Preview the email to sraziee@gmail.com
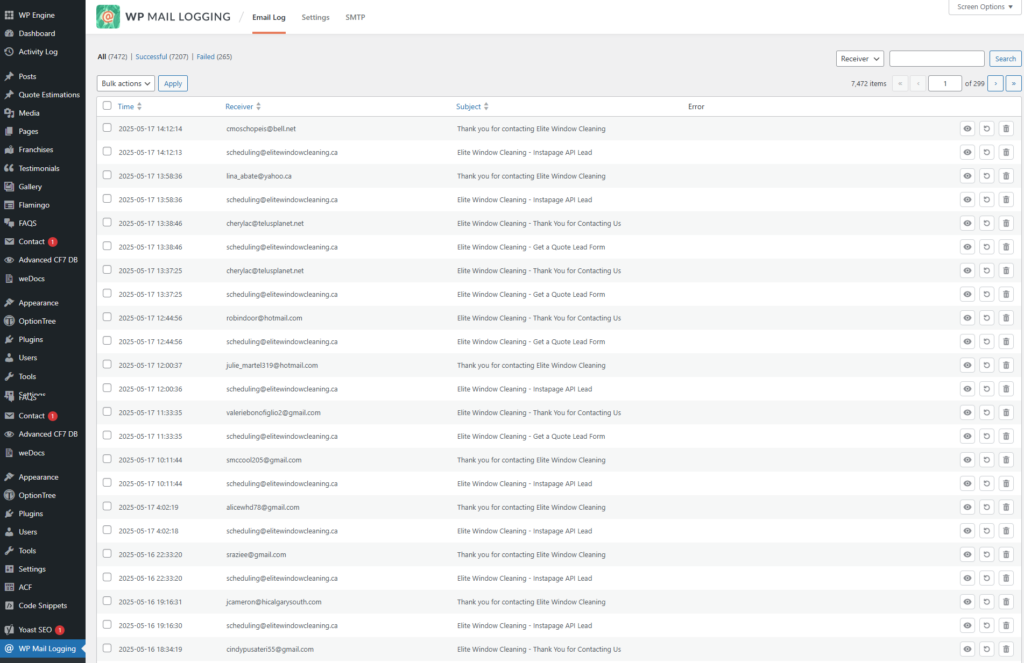Image resolution: width=1024 pixels, height=663 pixels. coord(967,555)
